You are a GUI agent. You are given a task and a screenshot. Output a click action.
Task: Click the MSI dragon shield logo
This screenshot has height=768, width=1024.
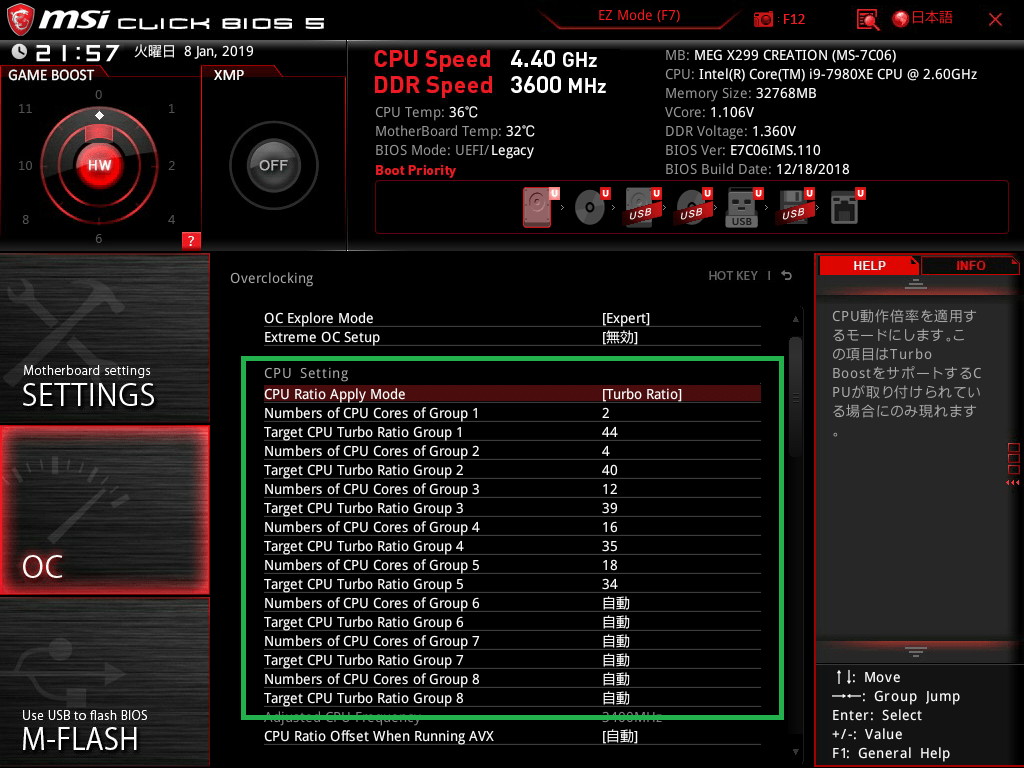coord(20,20)
